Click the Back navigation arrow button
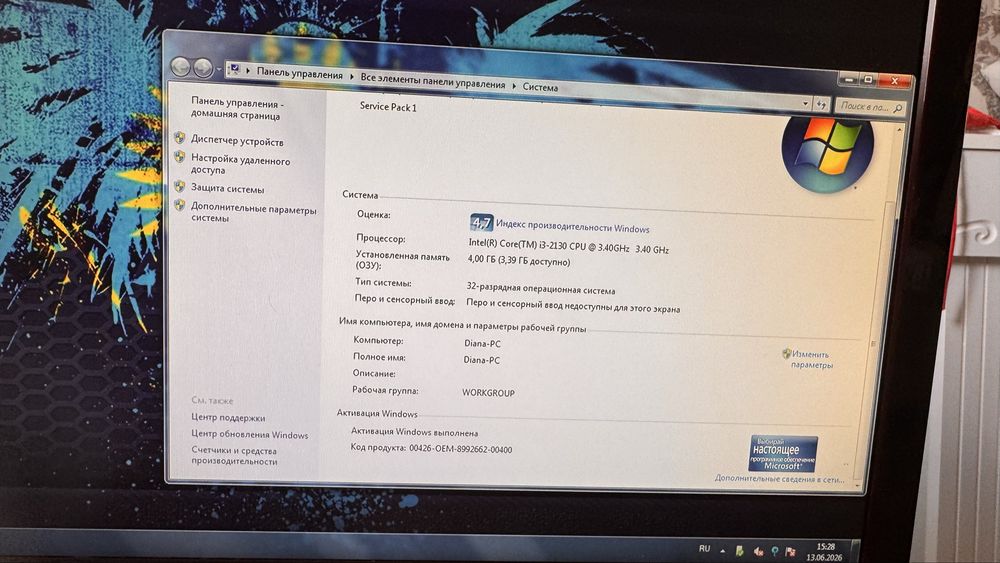 (180, 66)
